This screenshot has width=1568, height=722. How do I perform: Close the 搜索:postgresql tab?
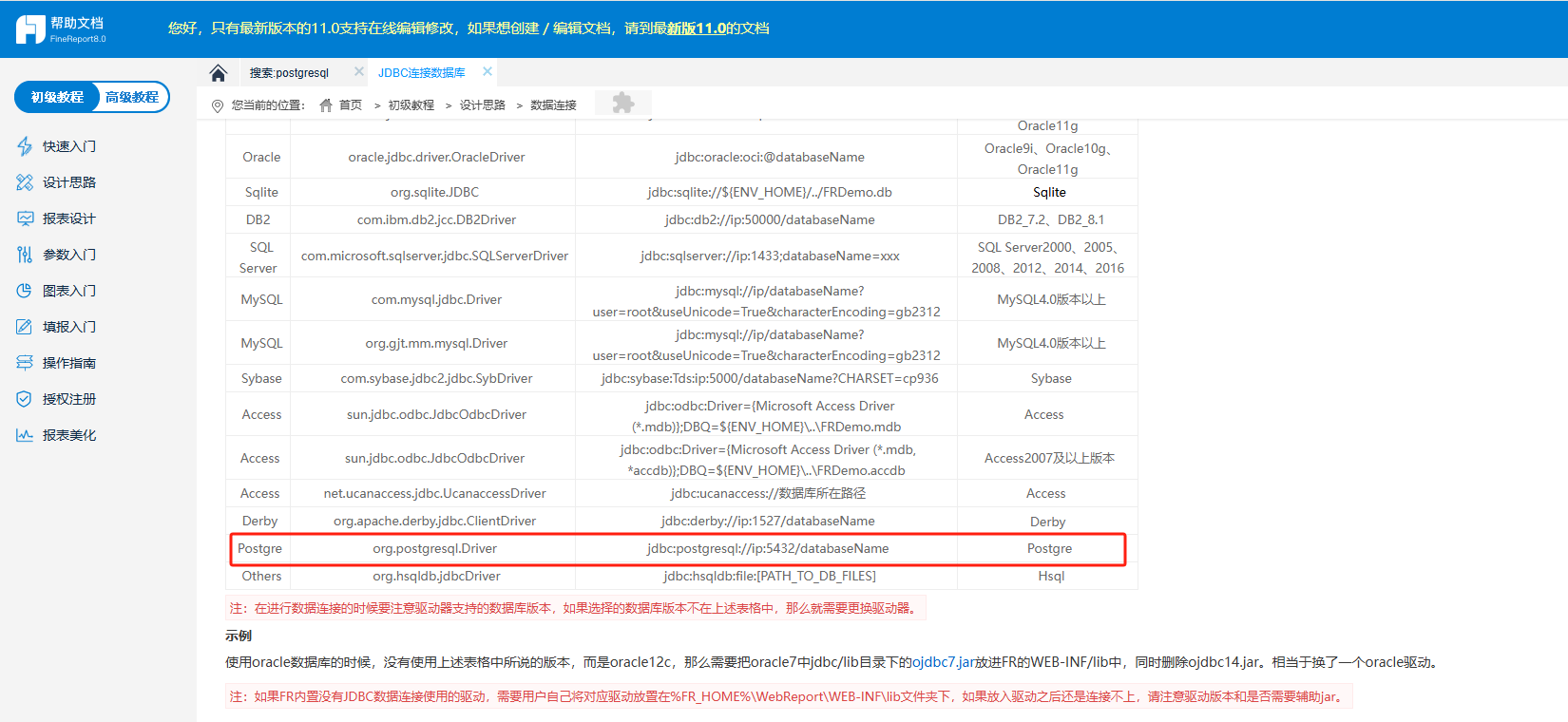click(x=359, y=71)
